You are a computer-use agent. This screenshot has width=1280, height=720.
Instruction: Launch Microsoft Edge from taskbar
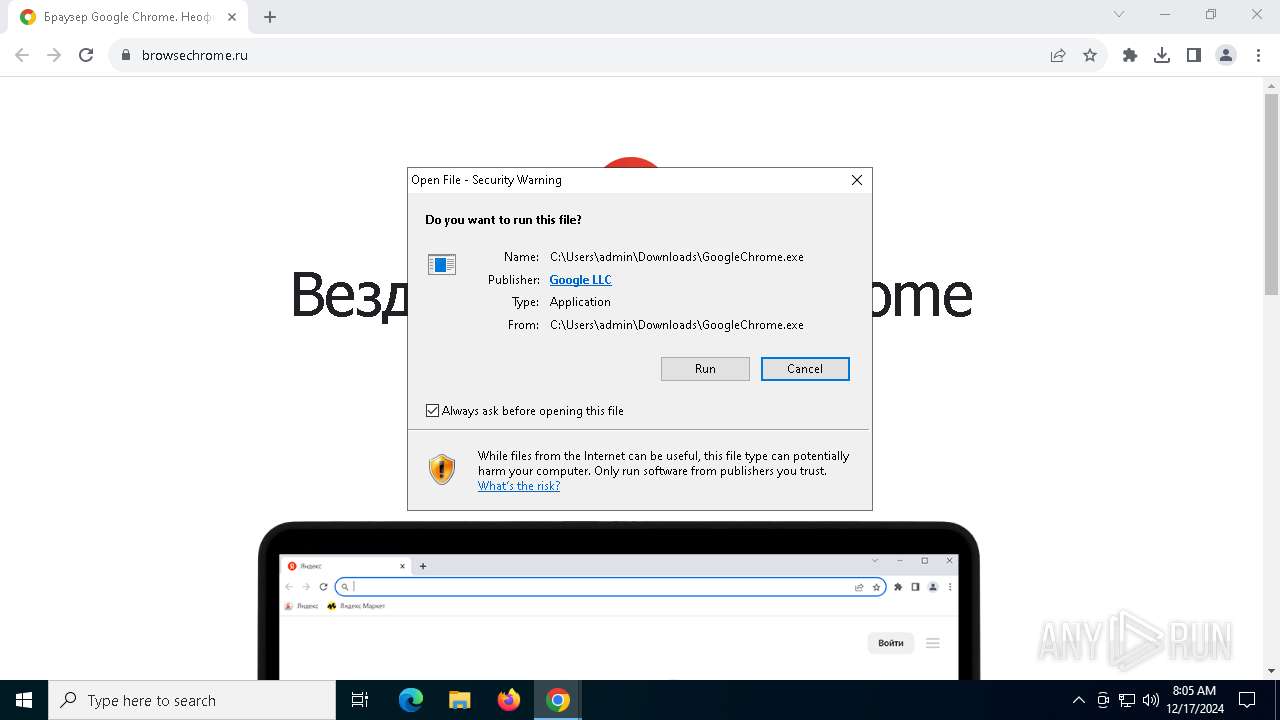click(x=411, y=700)
